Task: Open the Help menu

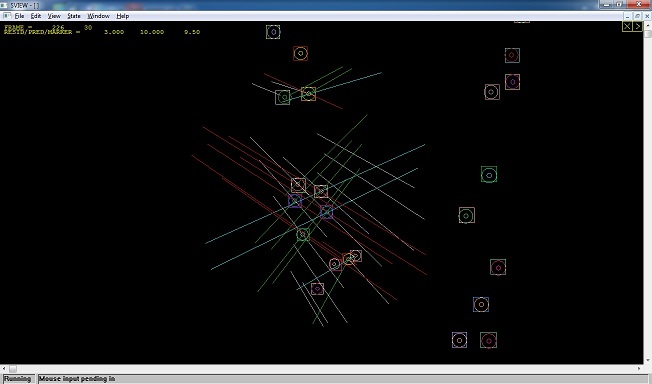Action: [x=123, y=16]
